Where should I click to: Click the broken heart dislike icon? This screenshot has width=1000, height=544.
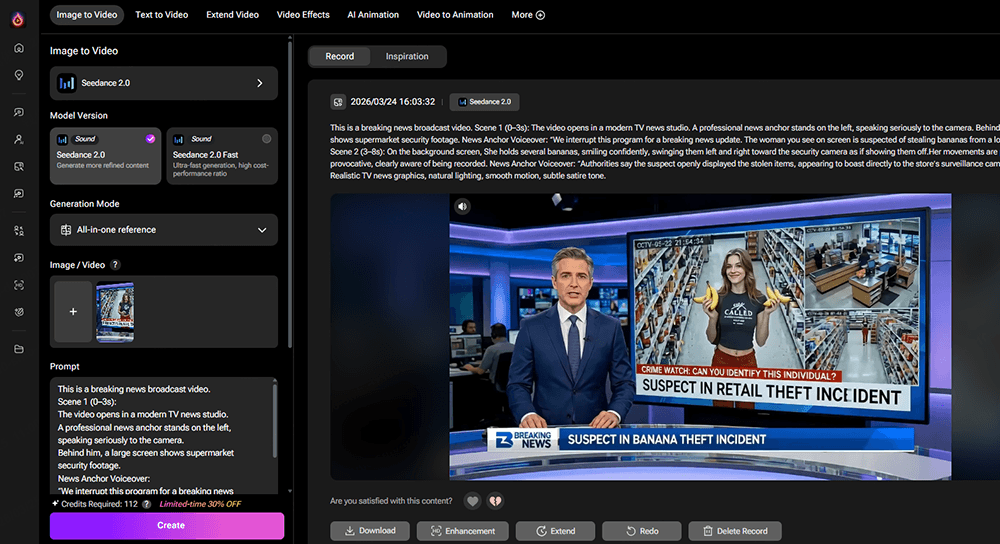click(x=494, y=501)
